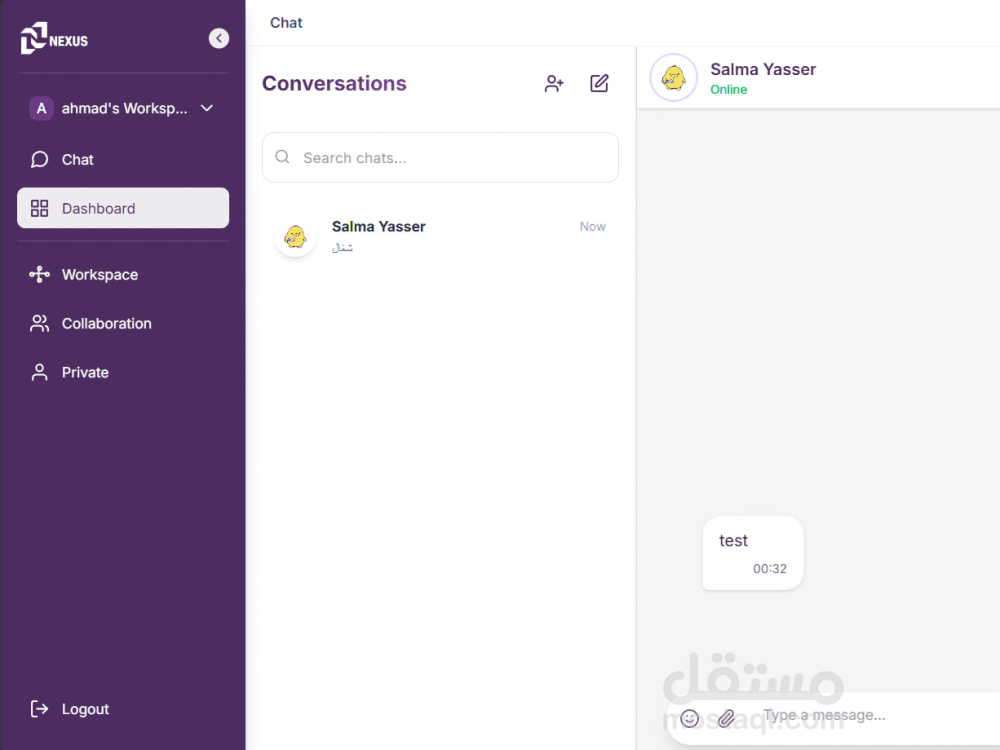1000x750 pixels.
Task: Click the 'test' message bubble
Action: (753, 553)
